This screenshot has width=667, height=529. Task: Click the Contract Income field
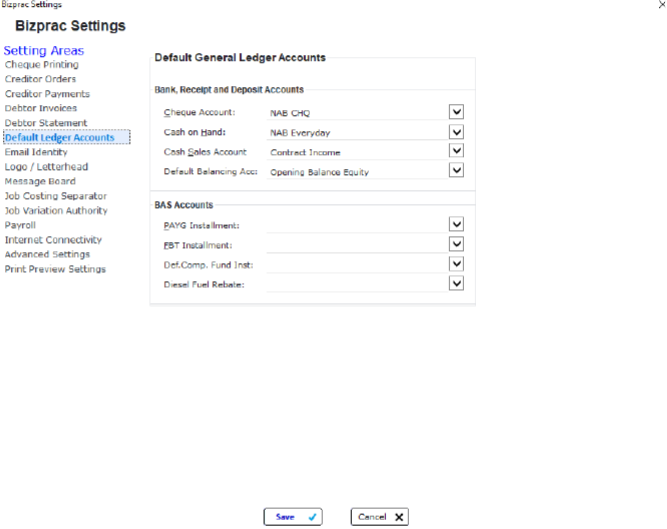tap(357, 152)
